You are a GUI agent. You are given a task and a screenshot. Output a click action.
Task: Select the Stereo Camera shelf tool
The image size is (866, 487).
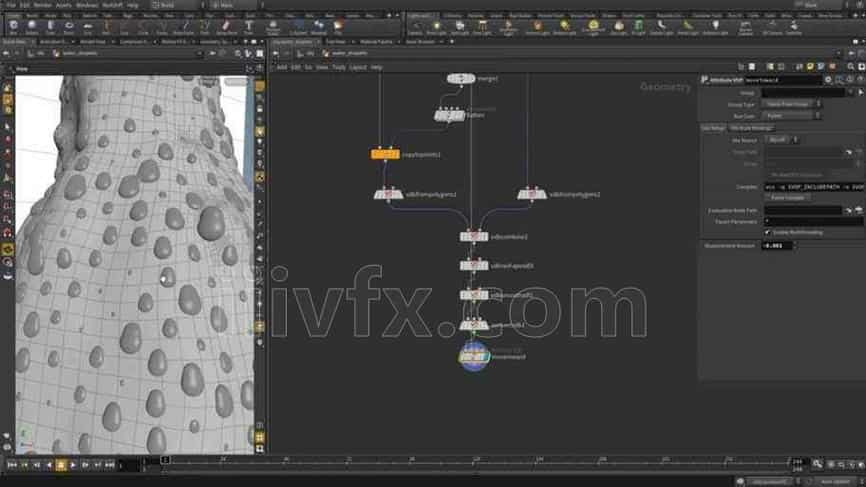click(745, 27)
